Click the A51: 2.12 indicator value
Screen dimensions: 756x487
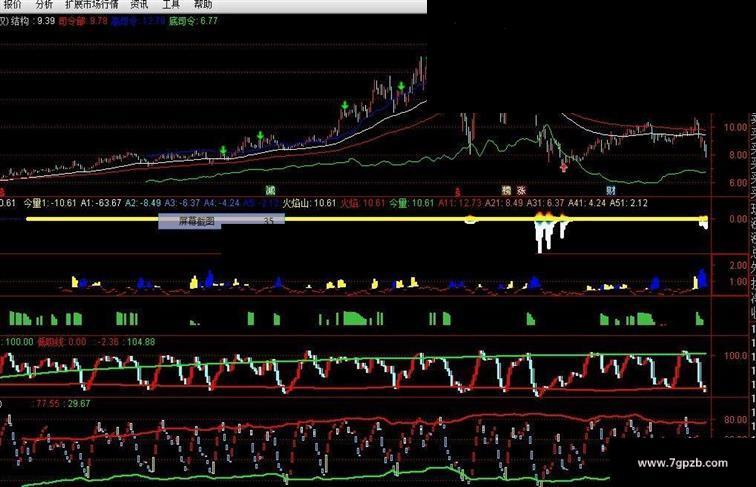click(629, 203)
